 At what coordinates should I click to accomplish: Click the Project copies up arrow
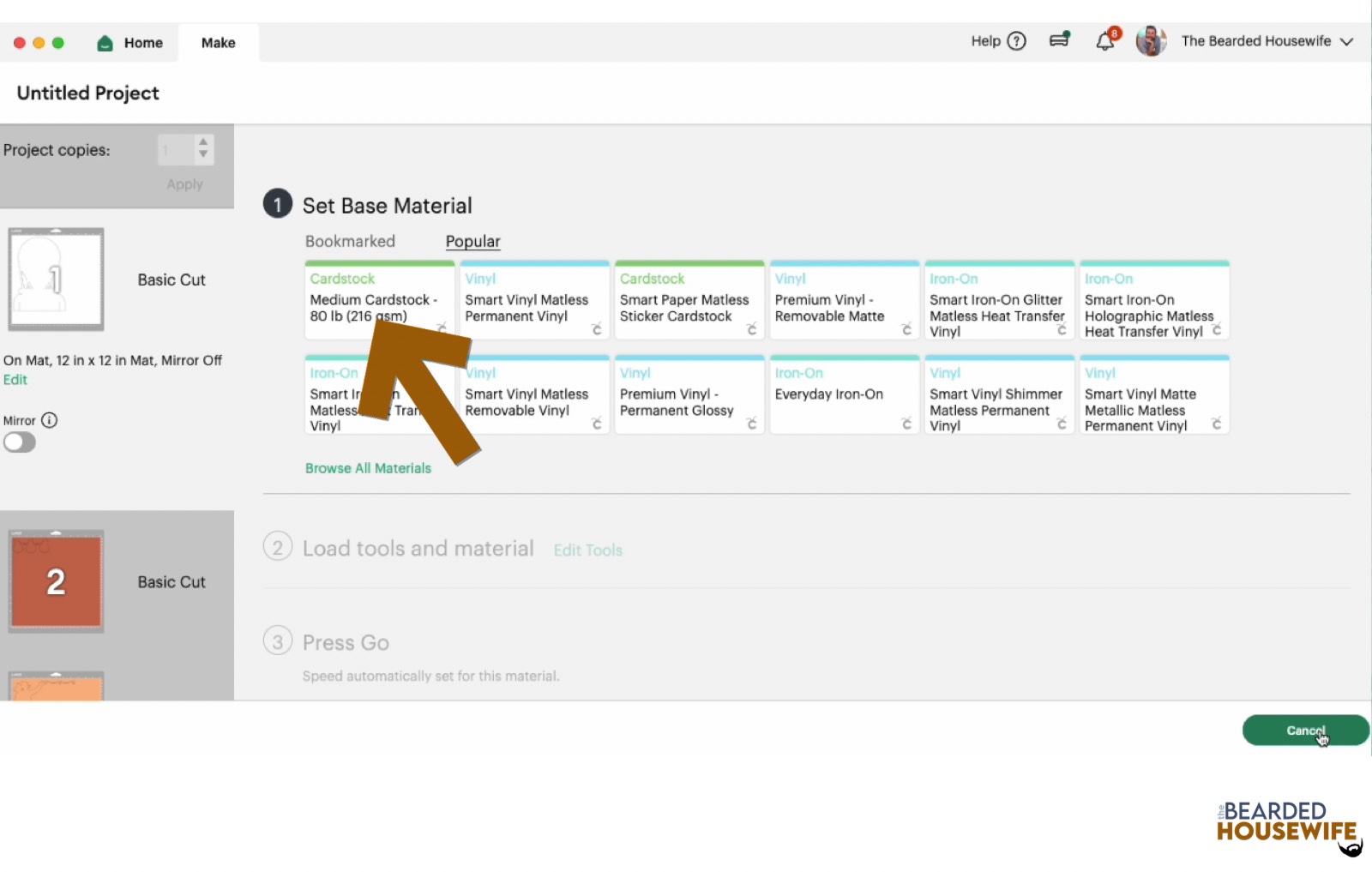point(202,142)
